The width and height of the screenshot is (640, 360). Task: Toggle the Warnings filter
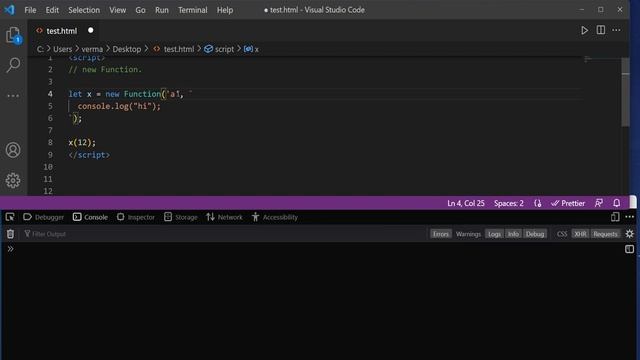pyautogui.click(x=468, y=234)
